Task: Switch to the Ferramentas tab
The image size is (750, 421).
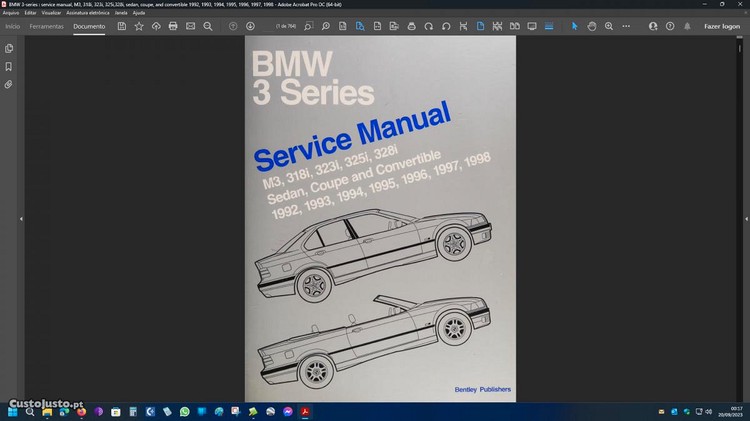Action: point(46,26)
